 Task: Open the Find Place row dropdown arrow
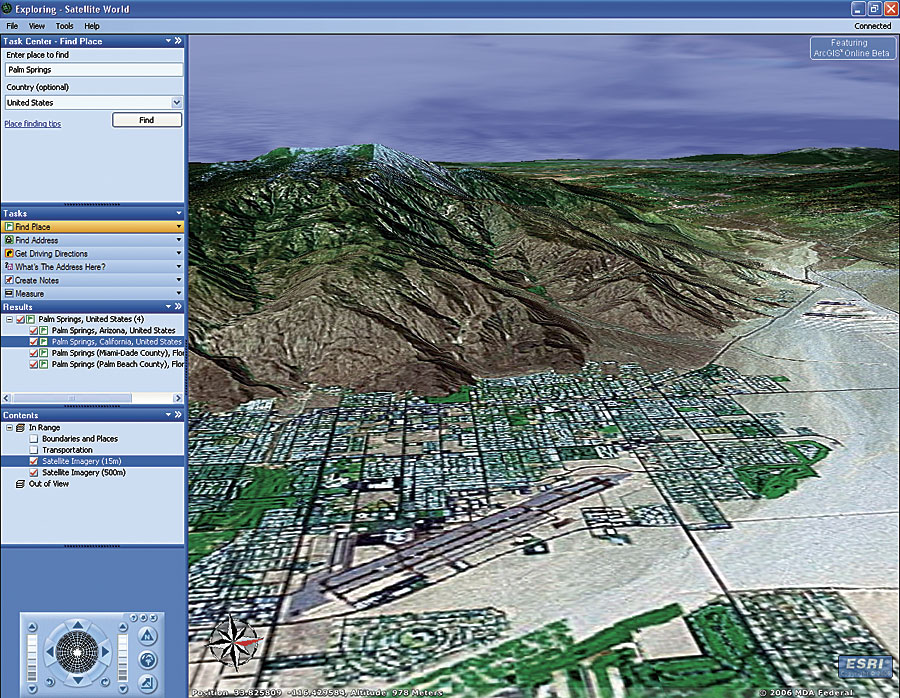tap(179, 227)
